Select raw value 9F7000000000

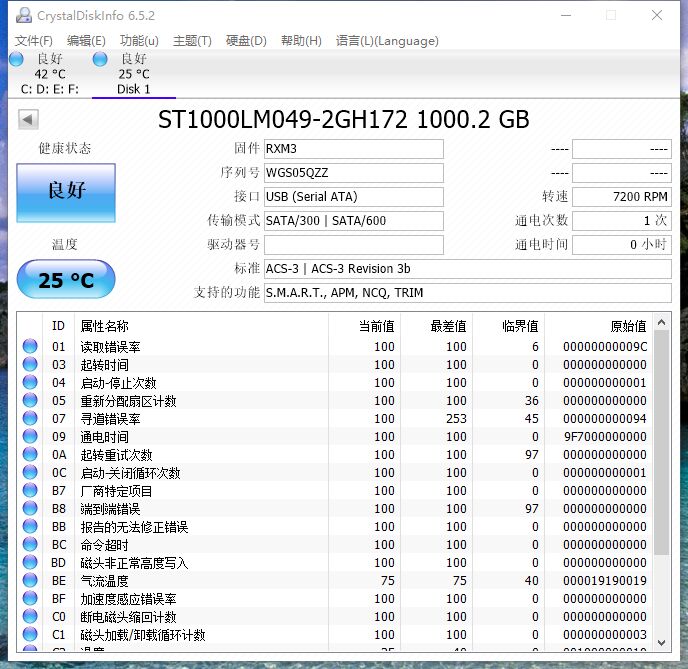coord(605,436)
